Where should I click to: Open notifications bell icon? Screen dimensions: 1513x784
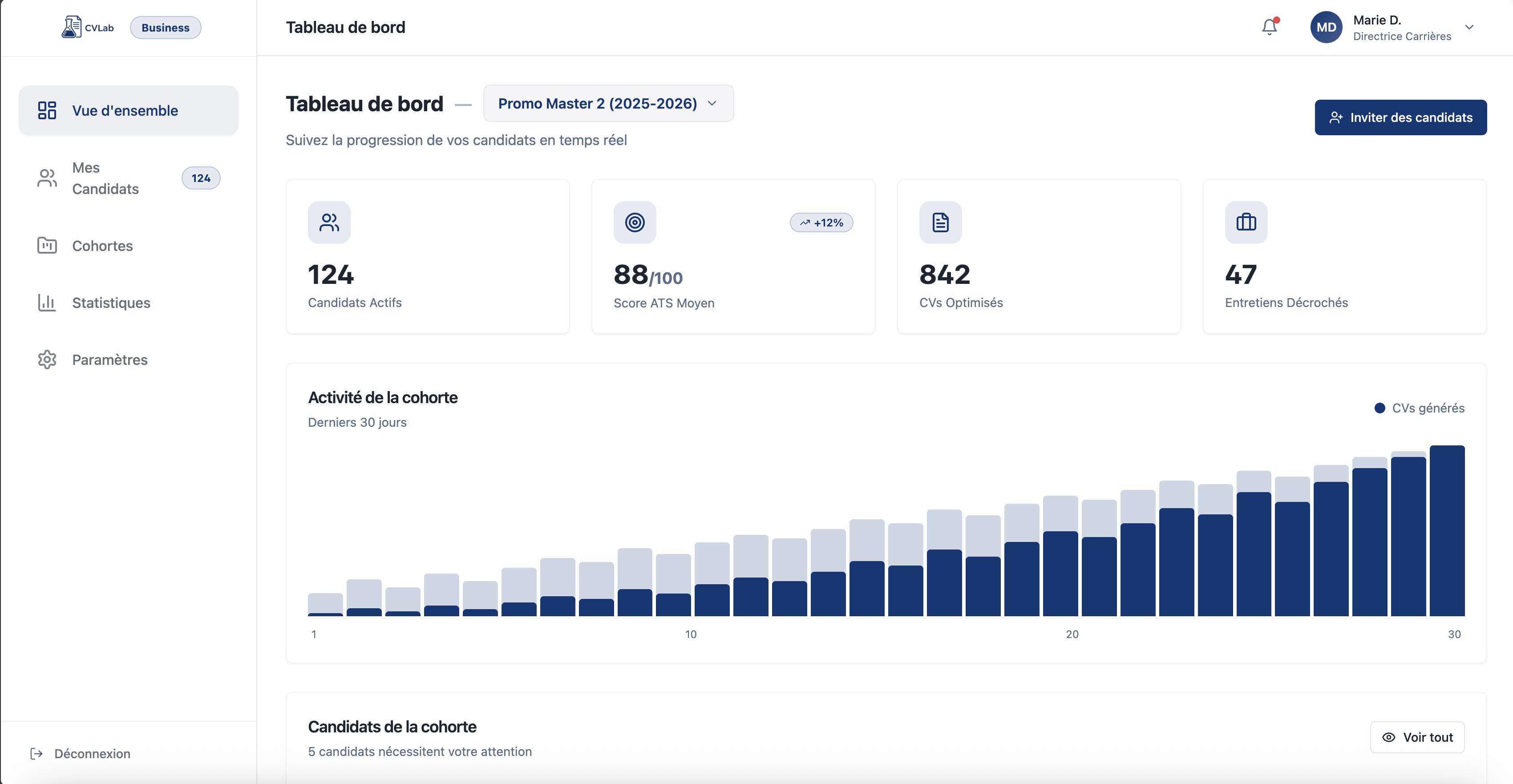pyautogui.click(x=1269, y=27)
